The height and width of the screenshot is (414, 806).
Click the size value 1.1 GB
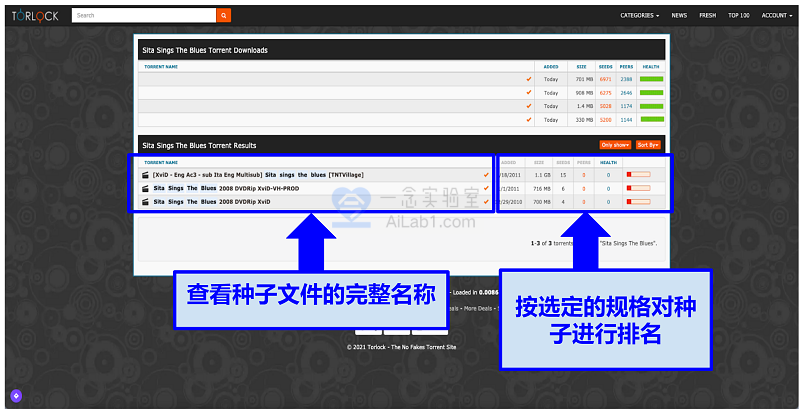point(542,175)
